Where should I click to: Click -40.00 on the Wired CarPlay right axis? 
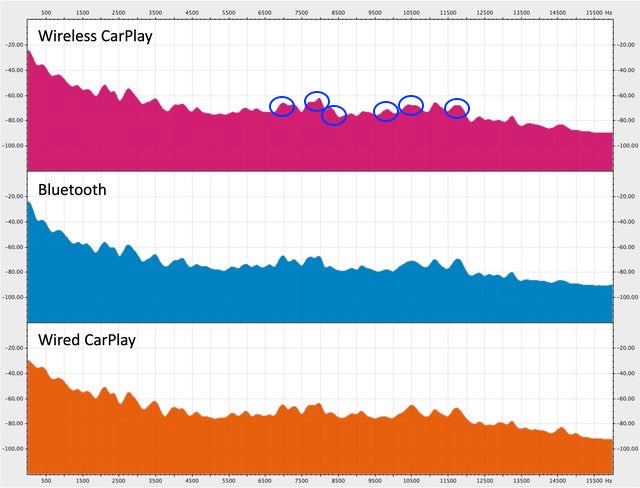coord(626,373)
